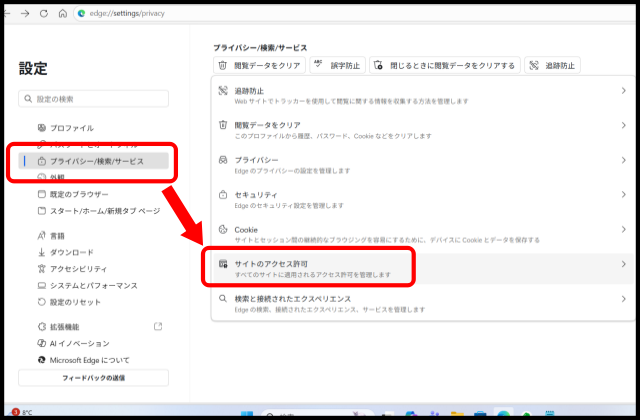The height and width of the screenshot is (420, 640).
Task: Click the cookie icon in Cookie row
Action: [223, 229]
